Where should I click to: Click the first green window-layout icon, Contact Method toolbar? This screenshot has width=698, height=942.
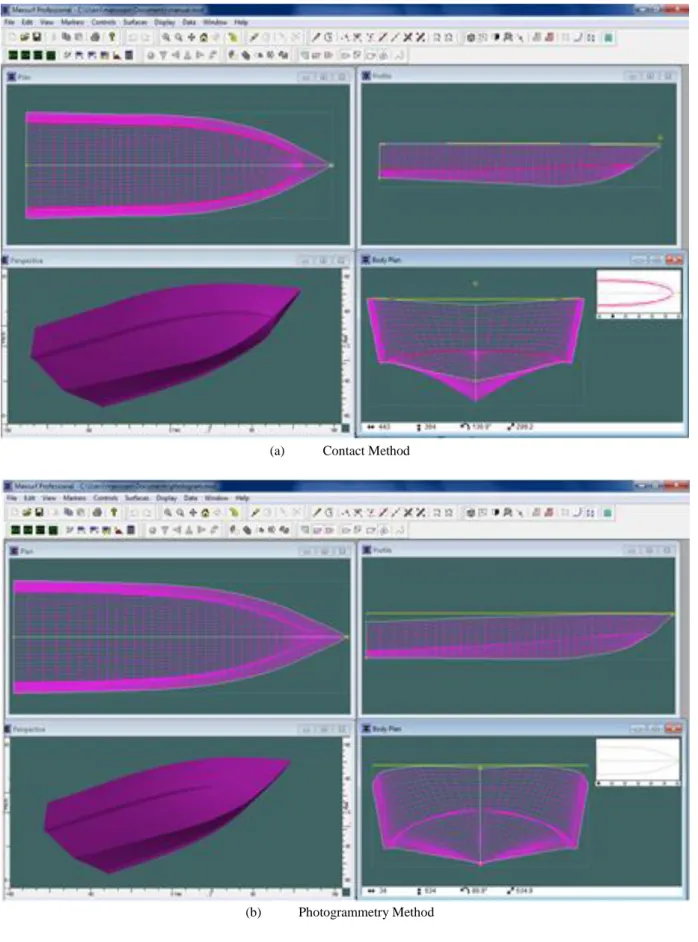point(13,55)
